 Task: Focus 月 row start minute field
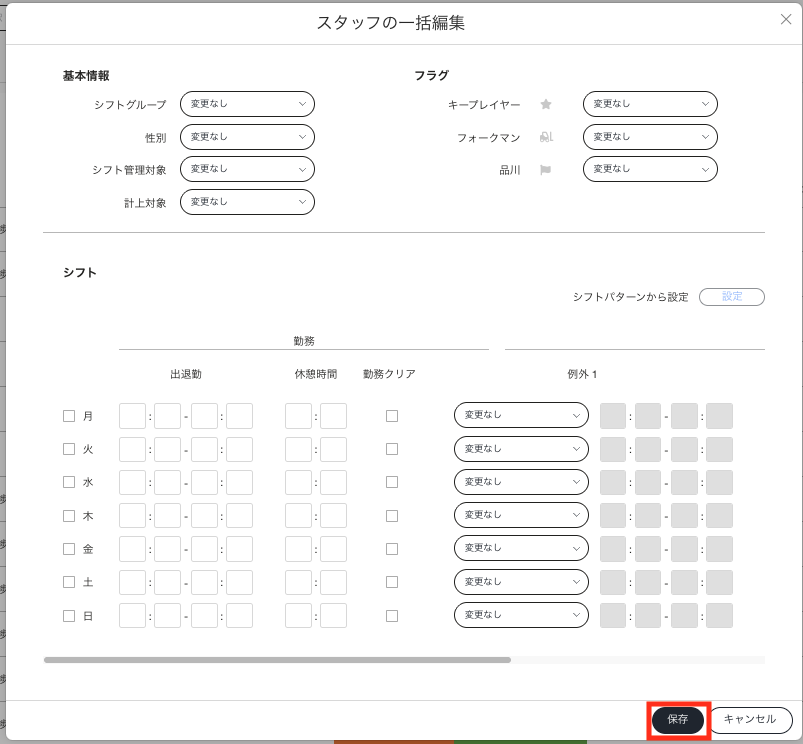(x=167, y=416)
